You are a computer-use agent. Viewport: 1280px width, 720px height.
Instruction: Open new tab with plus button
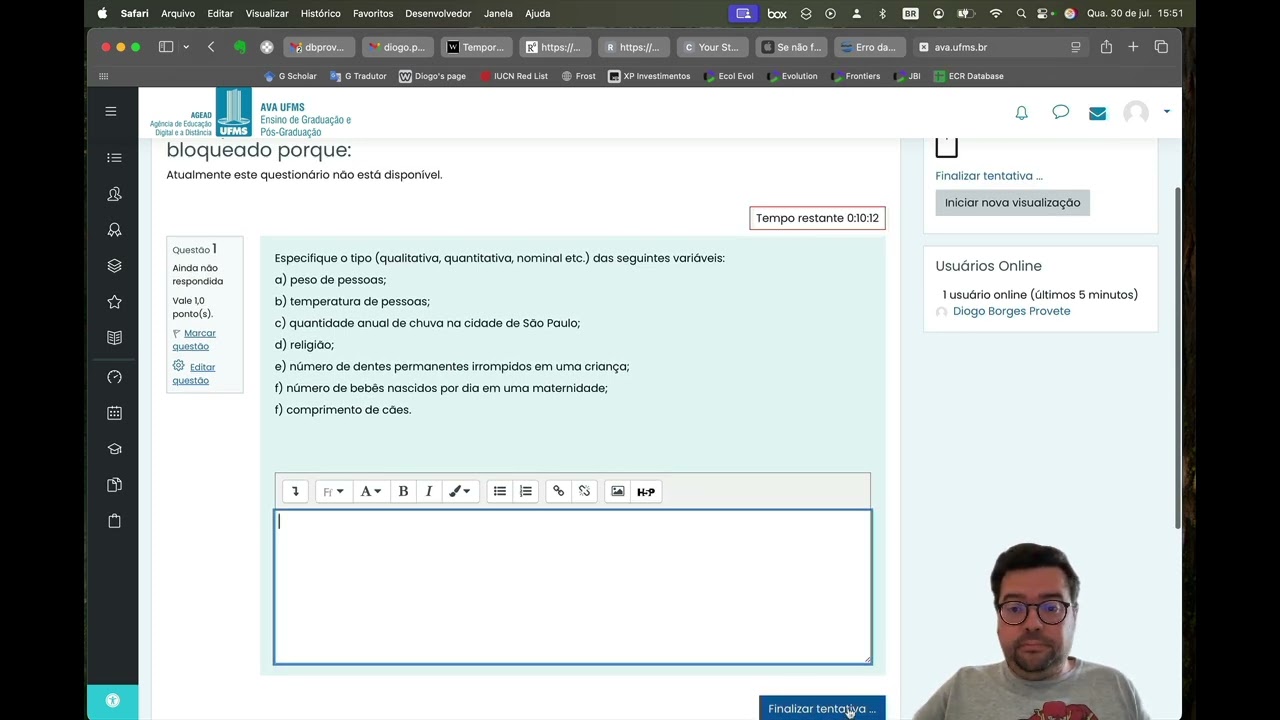pos(1133,47)
